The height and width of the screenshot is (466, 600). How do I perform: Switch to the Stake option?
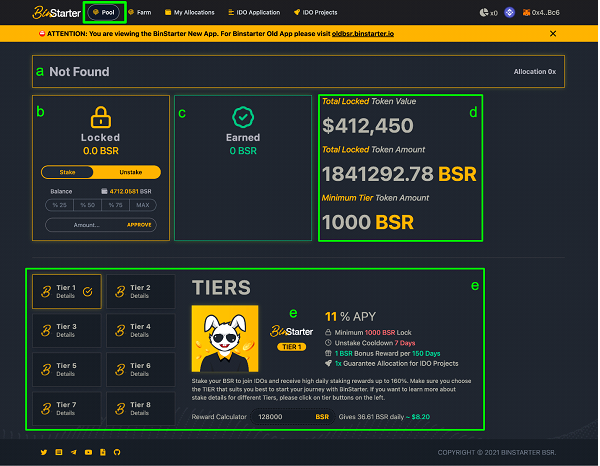point(67,172)
